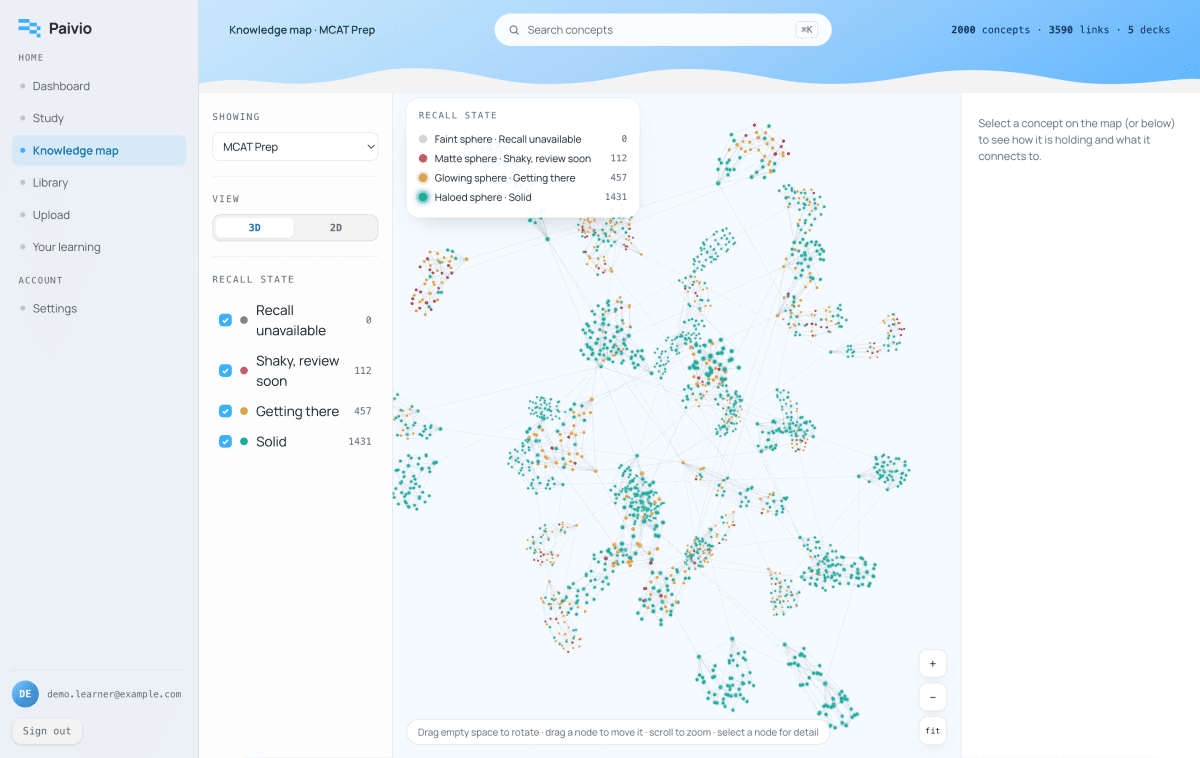Open Your learning page

pos(99,247)
